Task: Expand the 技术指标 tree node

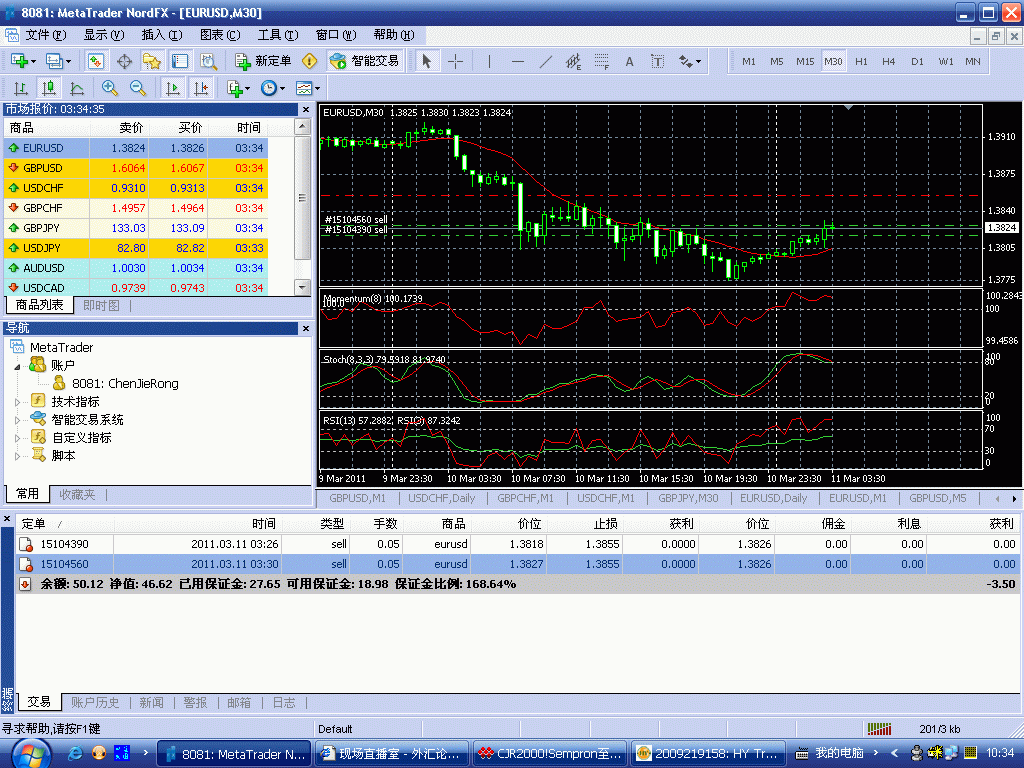Action: tap(17, 401)
